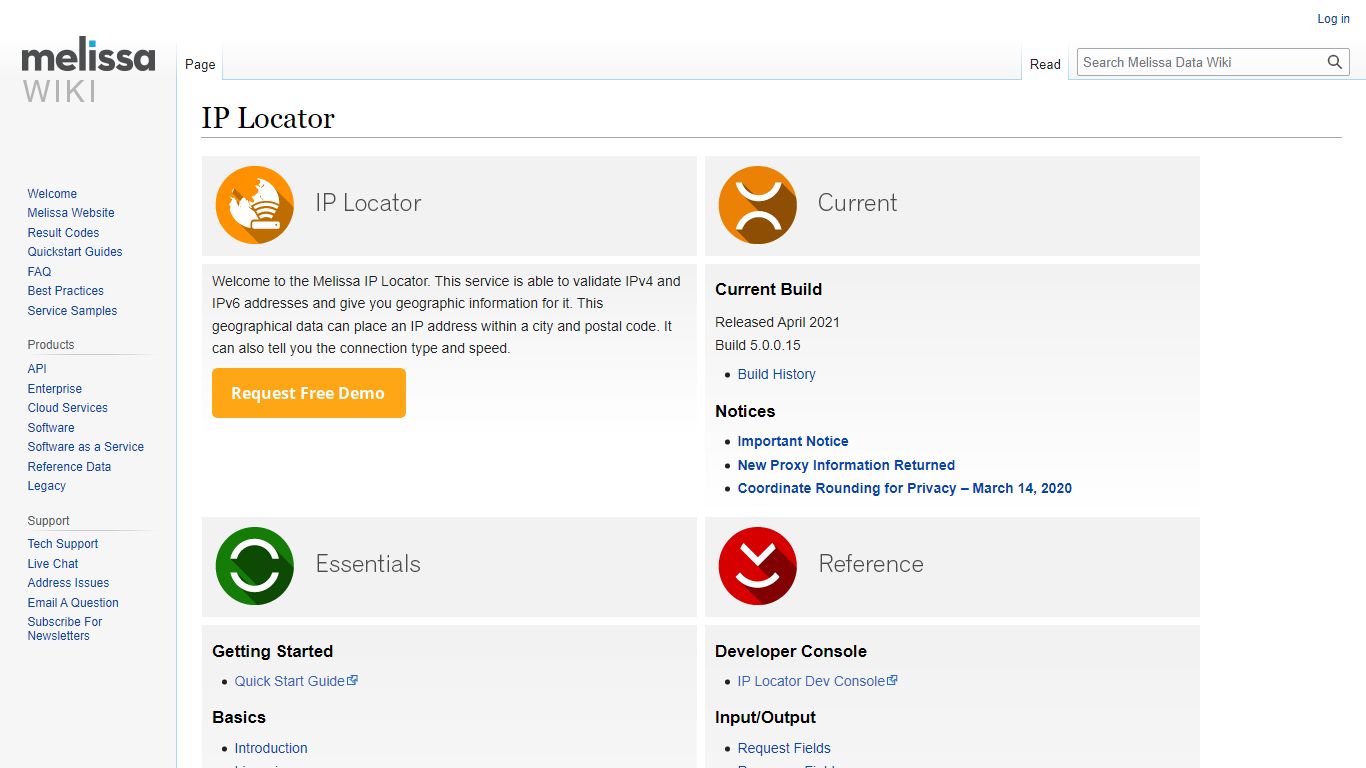Open Service Samples in the sidebar
The height and width of the screenshot is (768, 1366).
click(72, 311)
